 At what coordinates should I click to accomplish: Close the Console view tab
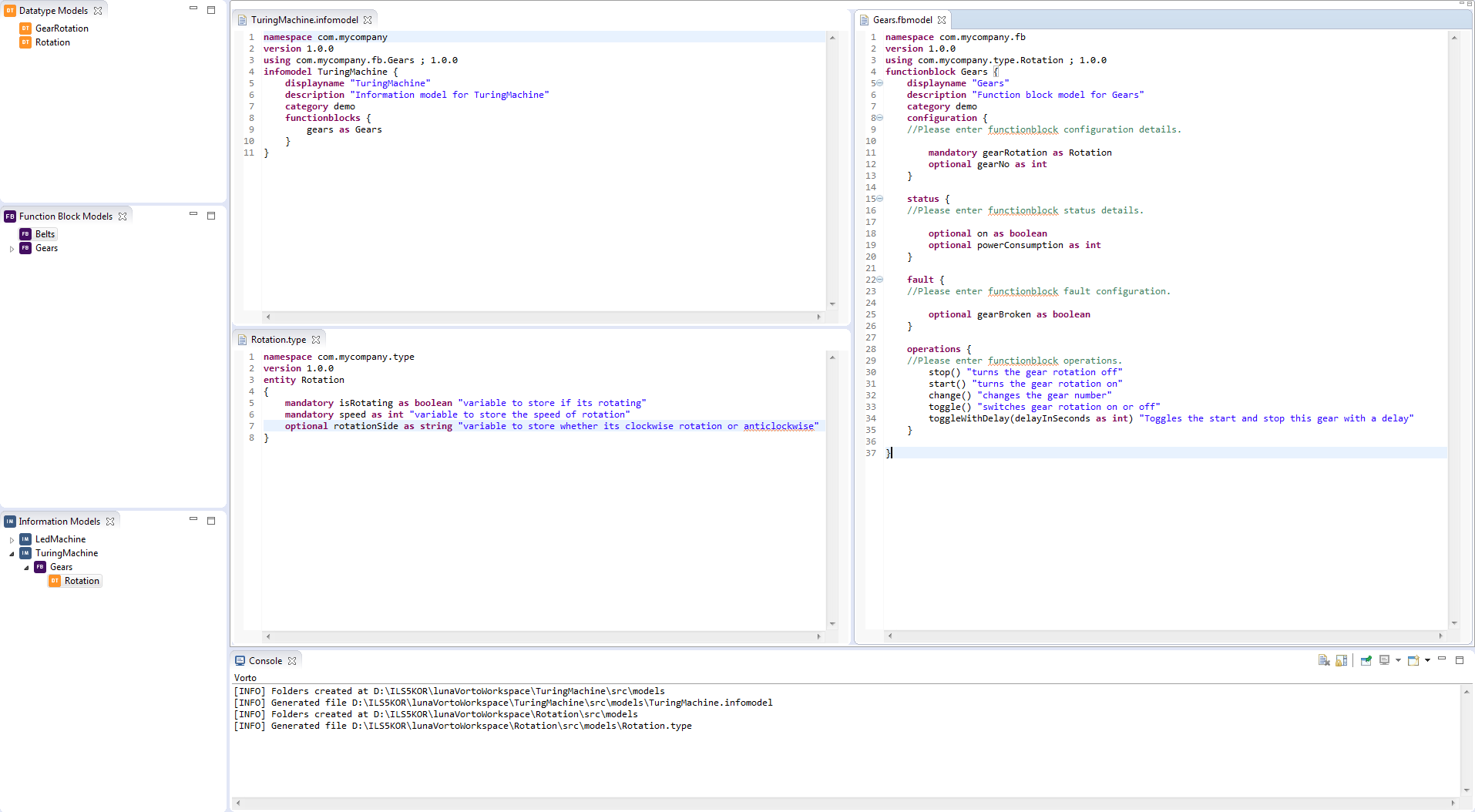[292, 661]
